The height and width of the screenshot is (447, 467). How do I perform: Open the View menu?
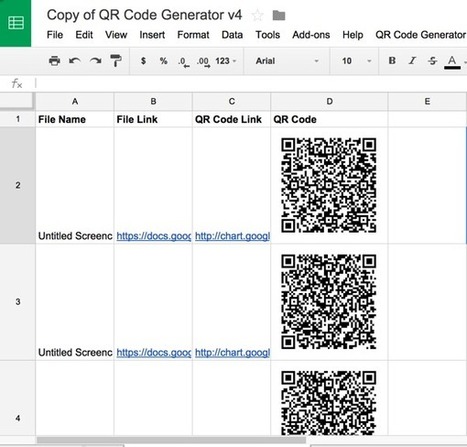tap(116, 35)
